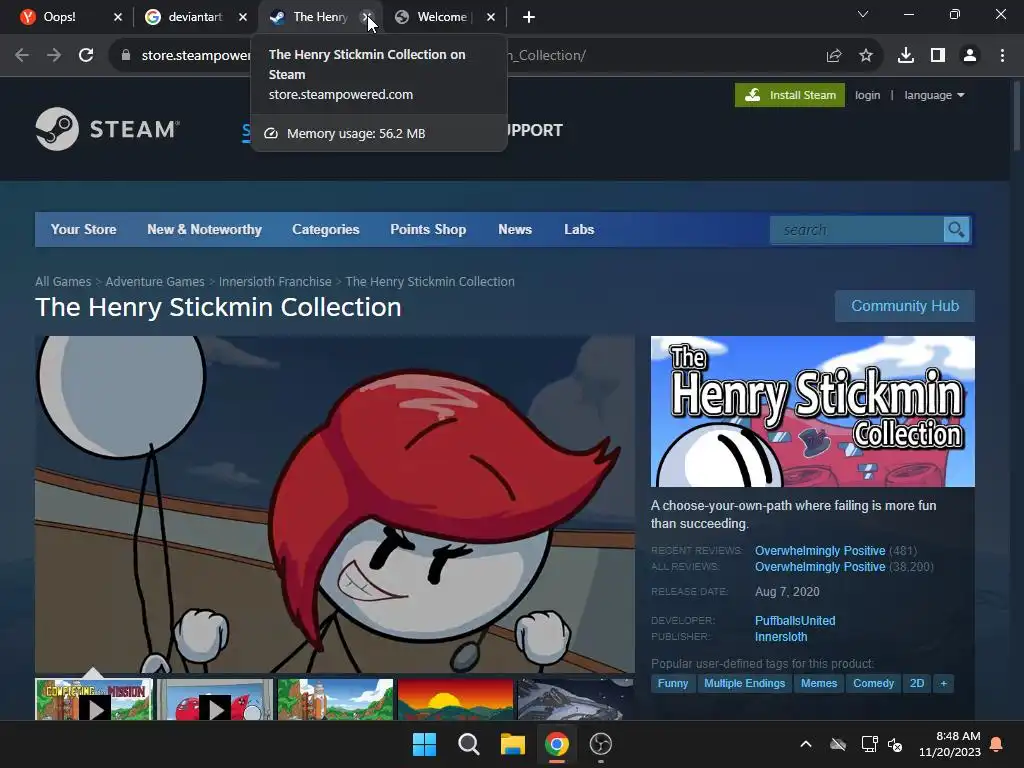Open the New & Noteworthy menu
This screenshot has width=1024, height=768.
[x=204, y=229]
